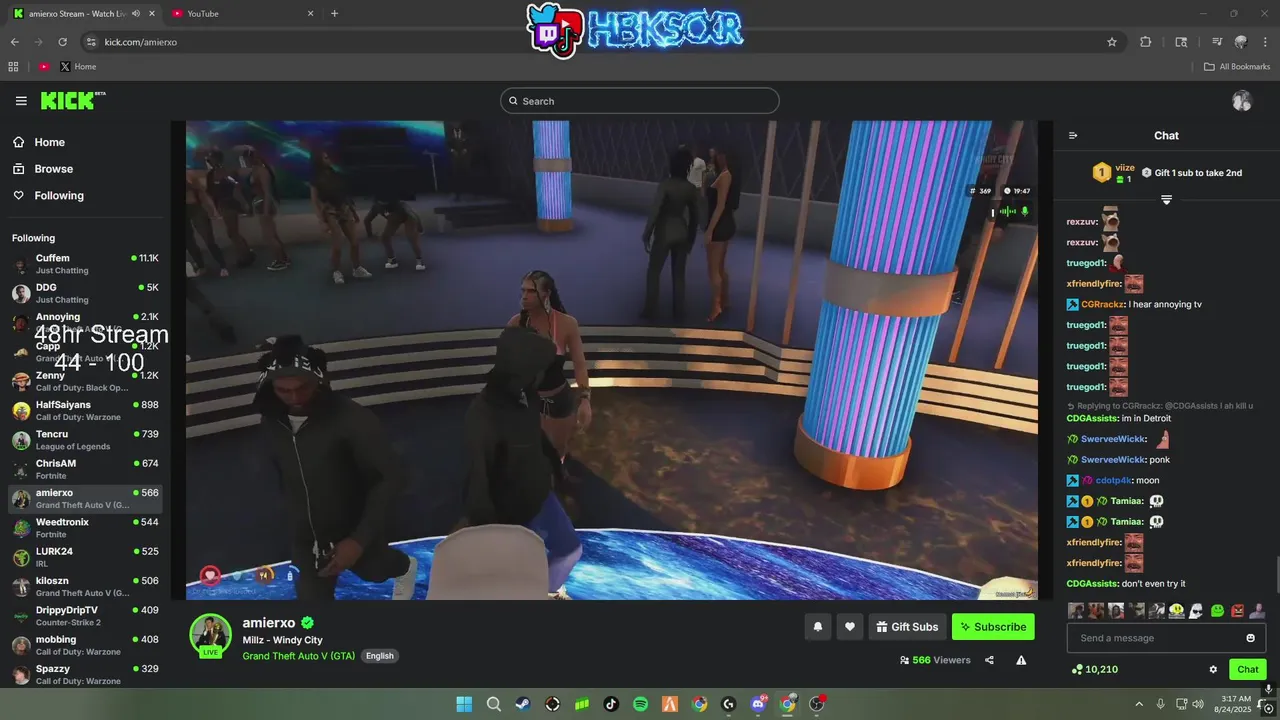Image resolution: width=1280 pixels, height=720 pixels.
Task: Open Weedtronix channel in Following list
Action: (85, 528)
